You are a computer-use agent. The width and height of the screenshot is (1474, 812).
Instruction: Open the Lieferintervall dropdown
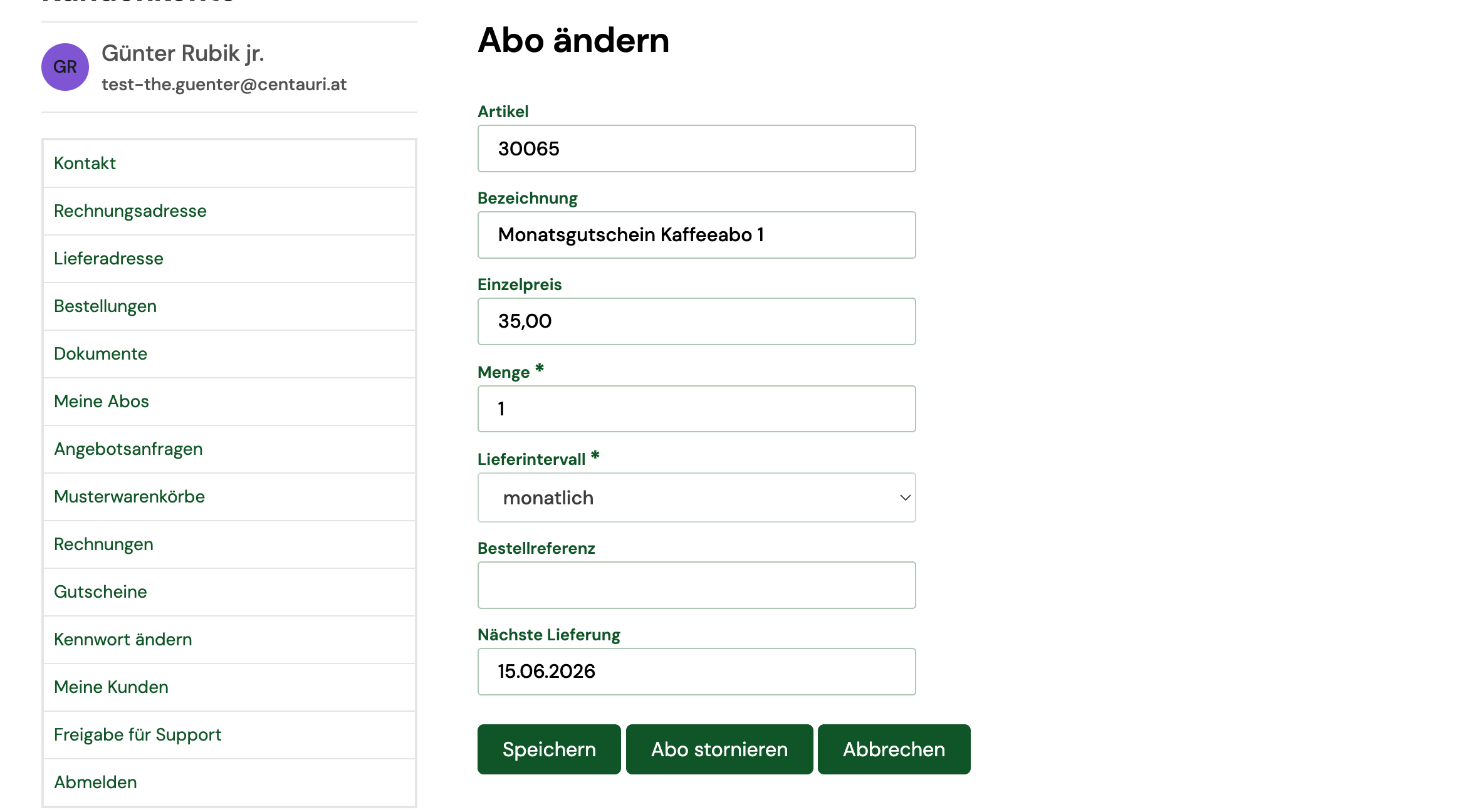[696, 497]
